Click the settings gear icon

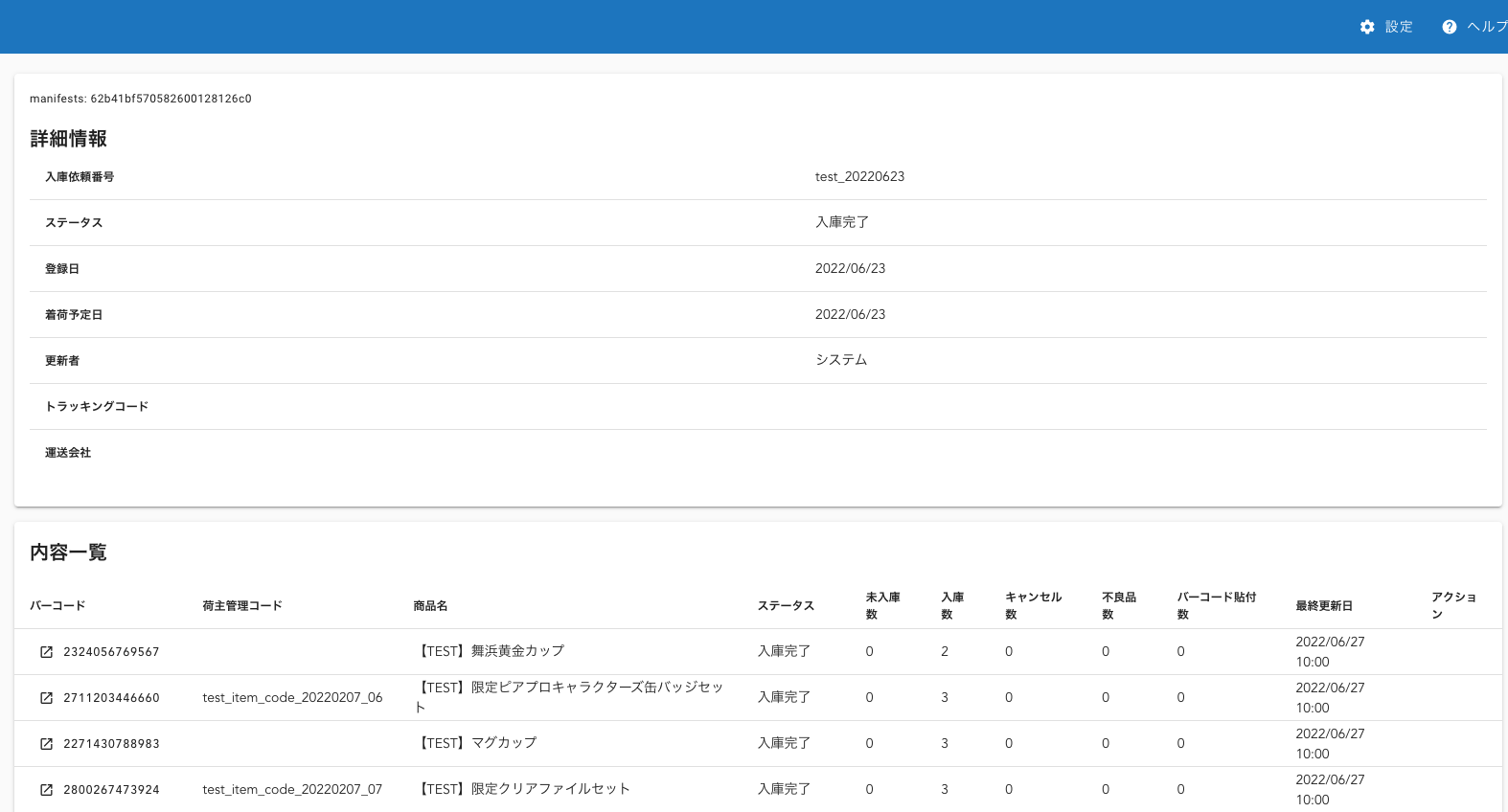click(1367, 27)
